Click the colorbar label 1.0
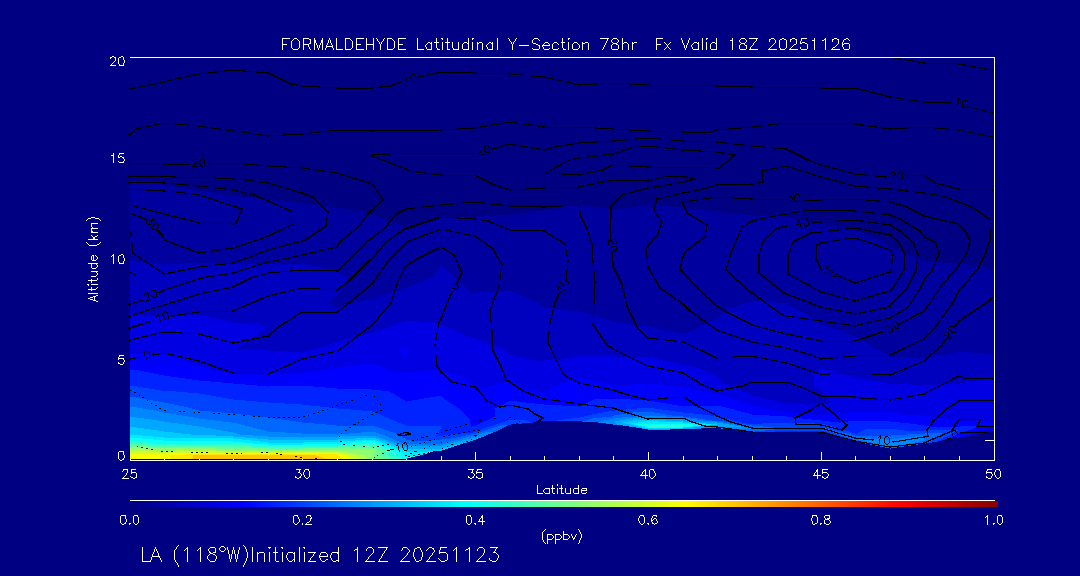 point(995,520)
